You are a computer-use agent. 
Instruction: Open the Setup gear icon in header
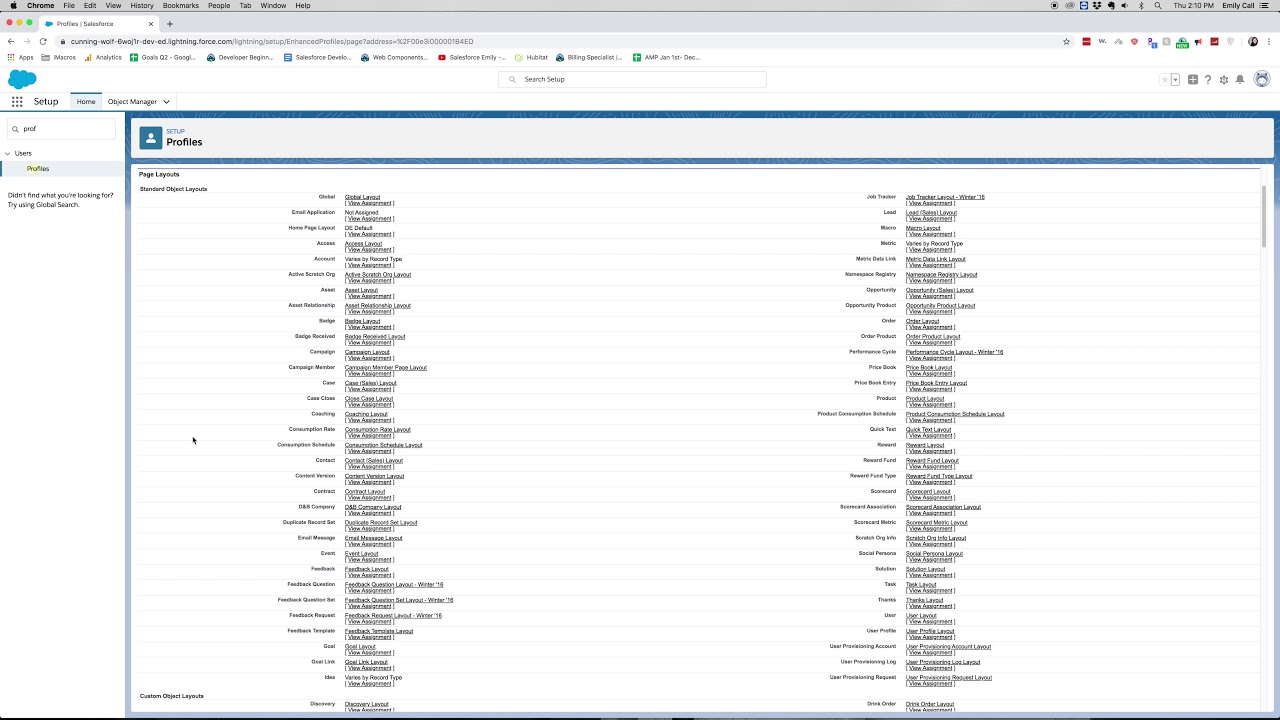(x=1224, y=80)
